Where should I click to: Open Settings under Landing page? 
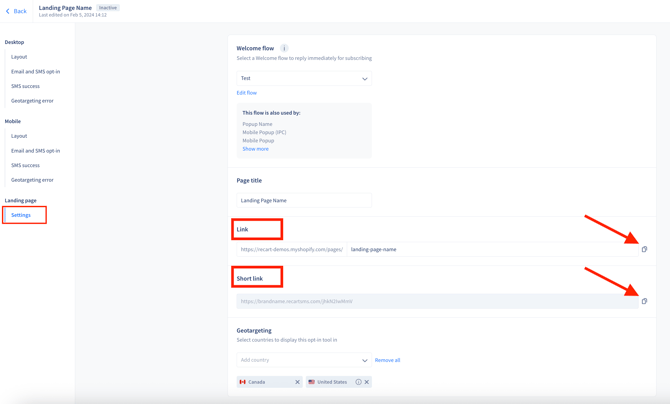21,215
